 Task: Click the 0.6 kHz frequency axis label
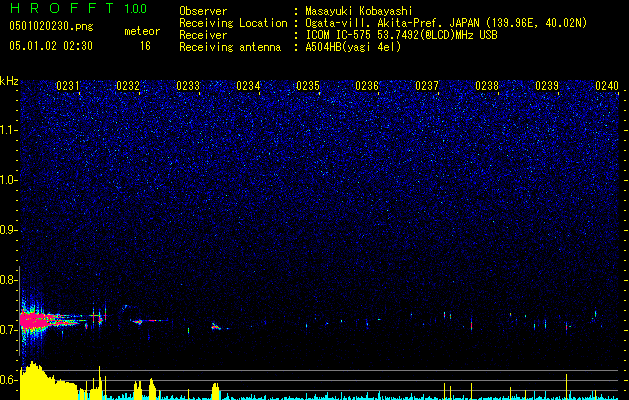[x=8, y=380]
